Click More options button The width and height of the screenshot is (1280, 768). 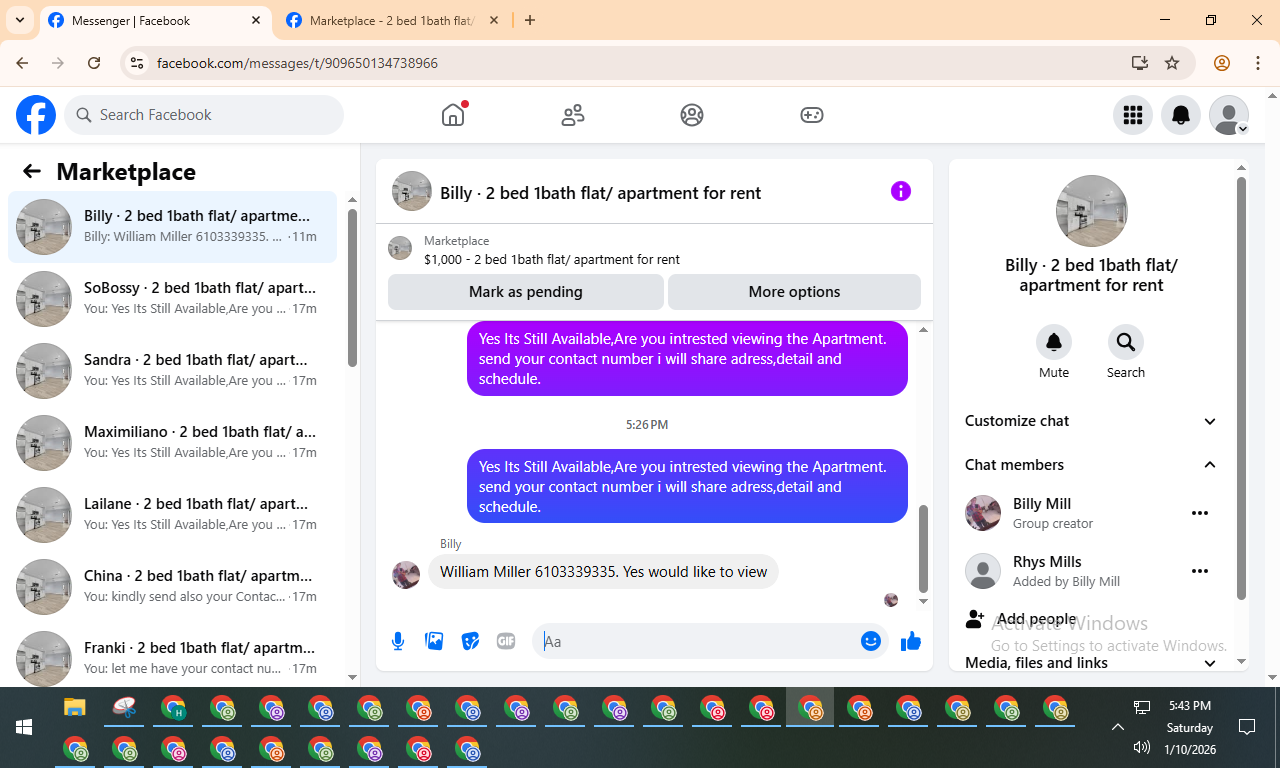[794, 292]
